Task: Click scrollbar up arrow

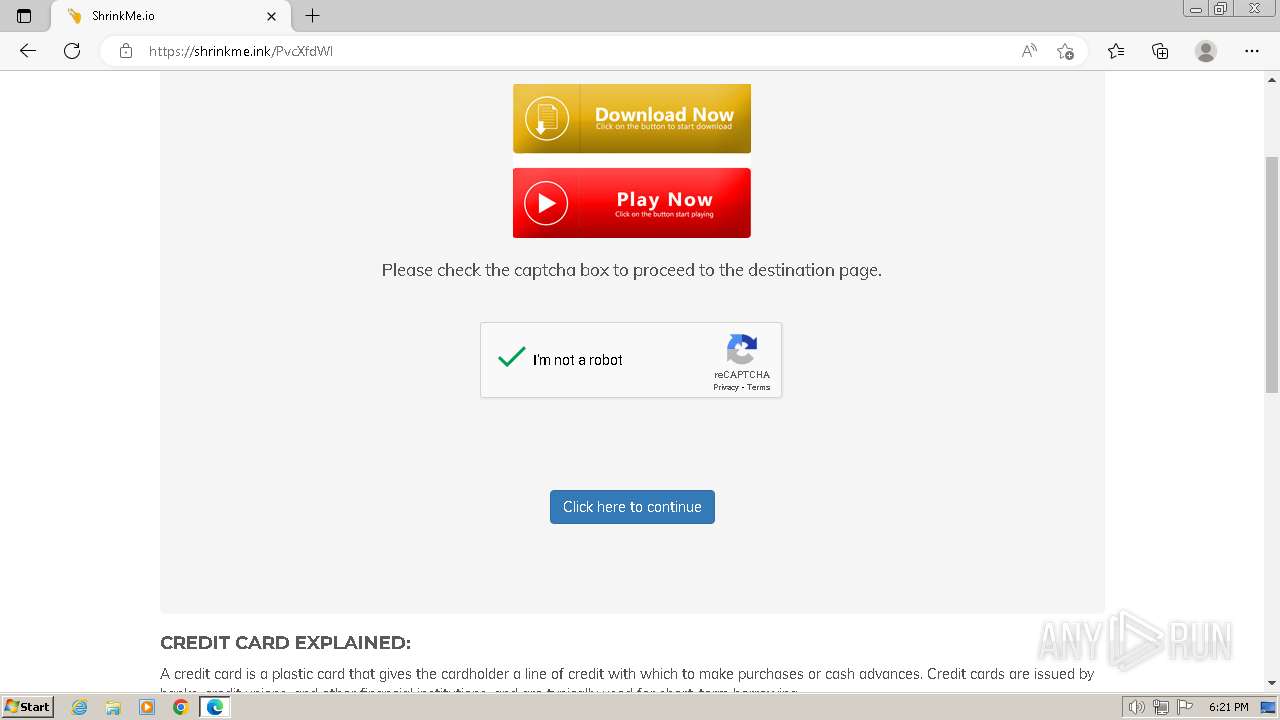Action: pos(1272,78)
